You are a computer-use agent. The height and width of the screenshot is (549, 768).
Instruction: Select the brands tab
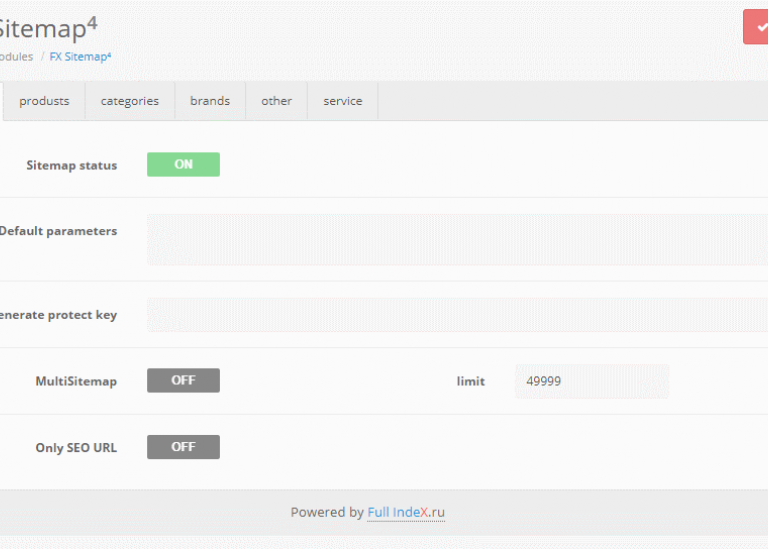coord(210,101)
